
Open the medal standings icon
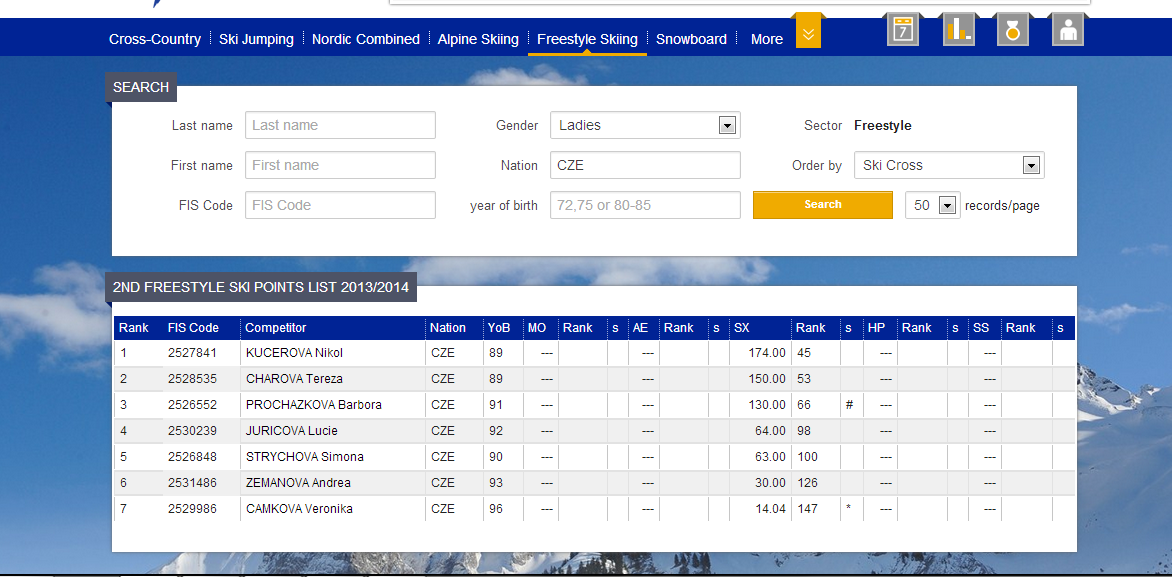[x=1012, y=29]
